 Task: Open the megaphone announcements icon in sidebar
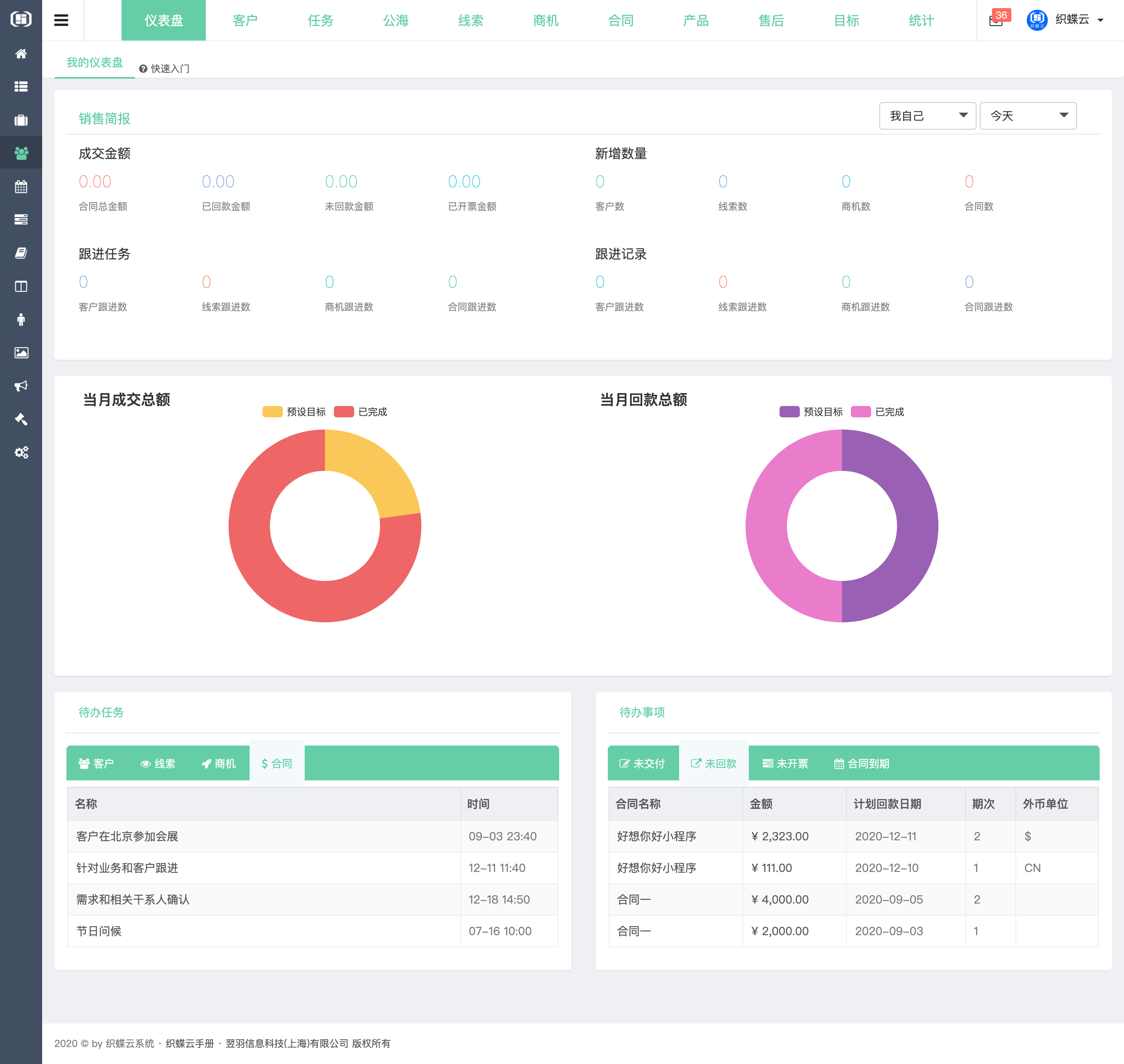[21, 386]
